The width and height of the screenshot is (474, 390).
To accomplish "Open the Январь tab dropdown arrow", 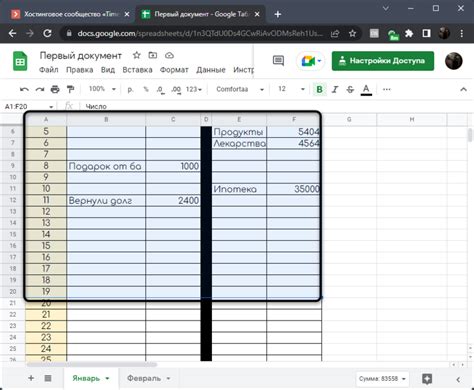I will 107,379.
